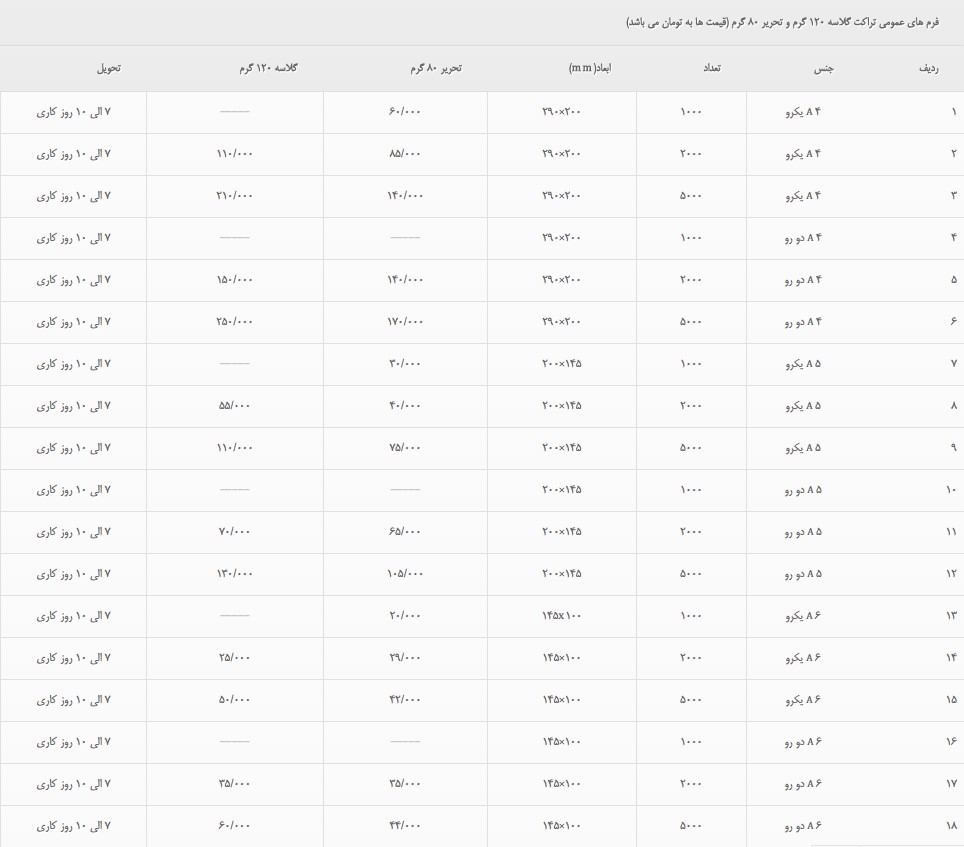Select 'A4 یکرو' material cell in row 1
Screen dimensions: 964x847
[803, 112]
